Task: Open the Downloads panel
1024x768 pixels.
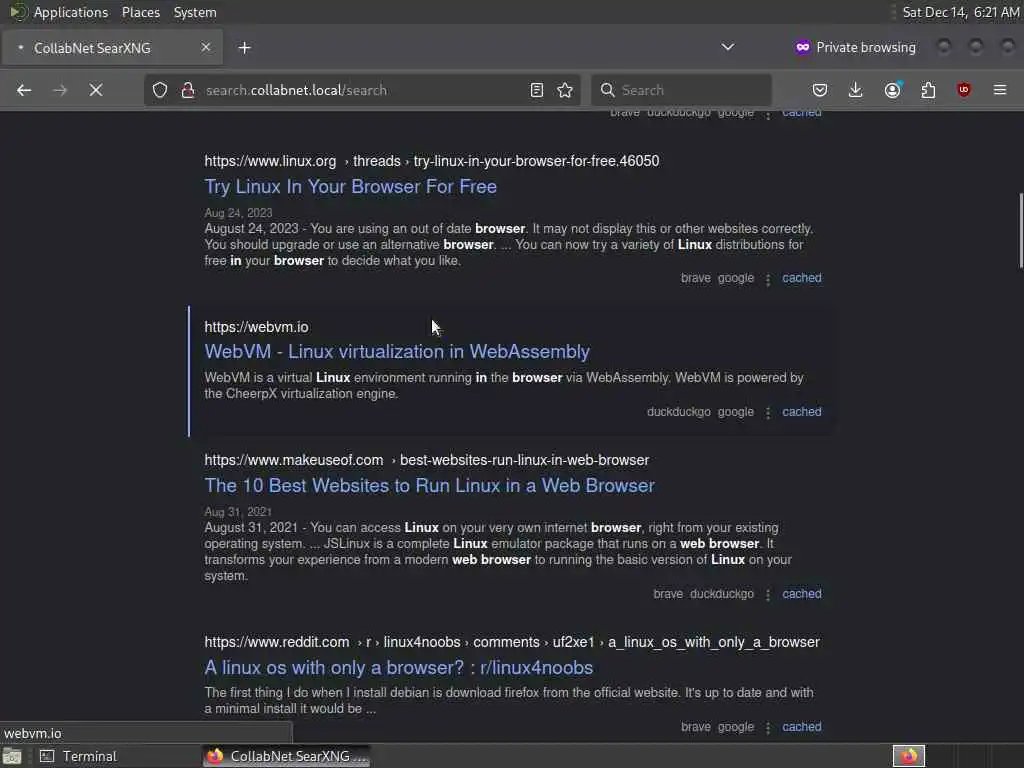Action: [x=856, y=90]
